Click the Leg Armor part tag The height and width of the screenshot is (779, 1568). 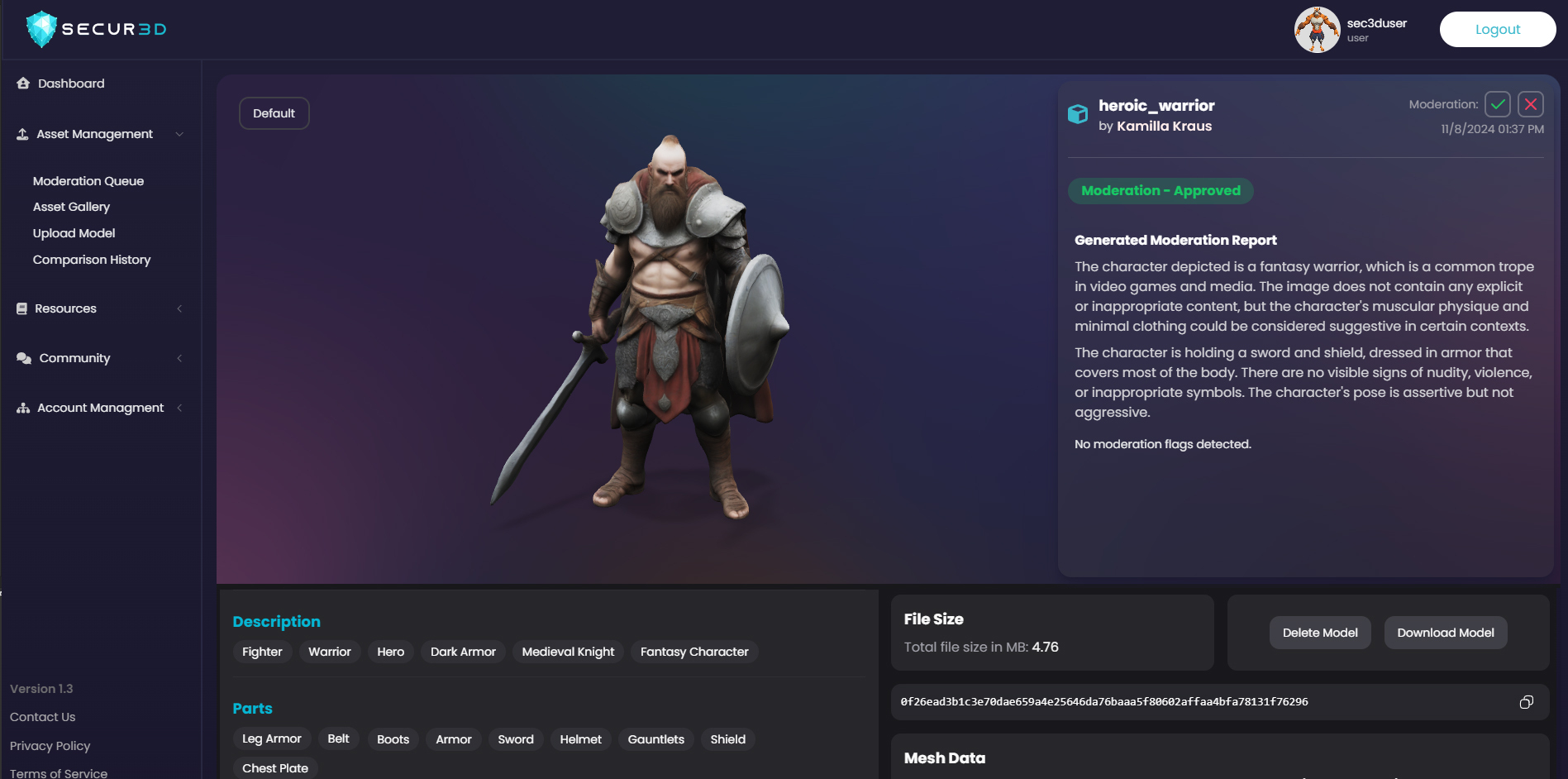coord(272,739)
